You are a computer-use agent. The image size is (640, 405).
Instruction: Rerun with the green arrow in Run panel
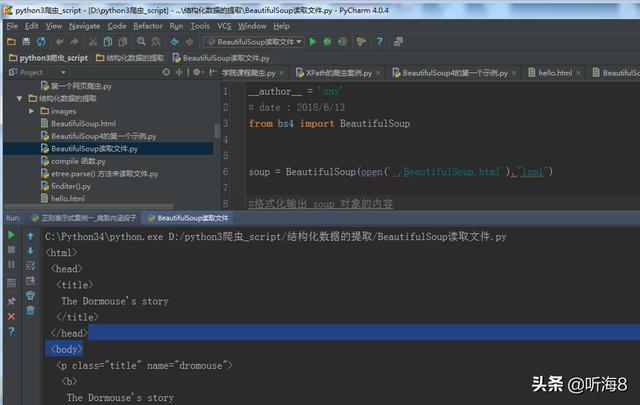[x=11, y=235]
